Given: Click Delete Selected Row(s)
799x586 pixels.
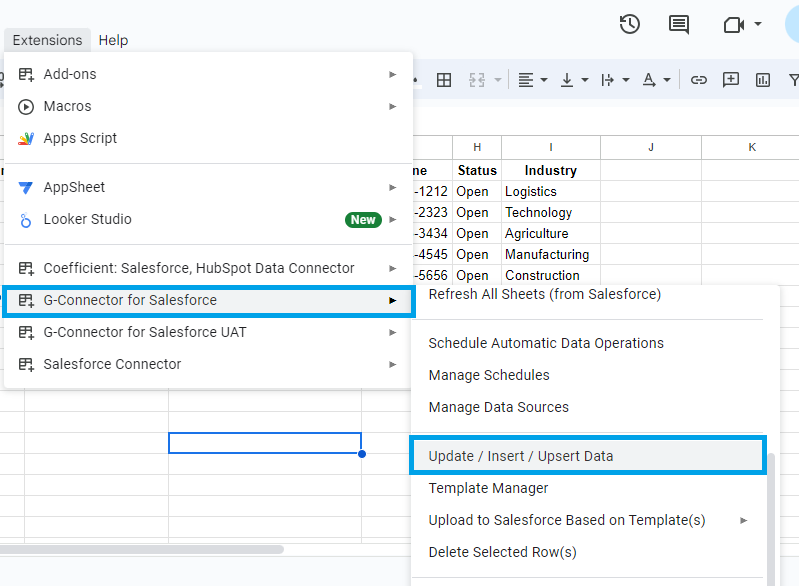Looking at the screenshot, I should point(502,552).
